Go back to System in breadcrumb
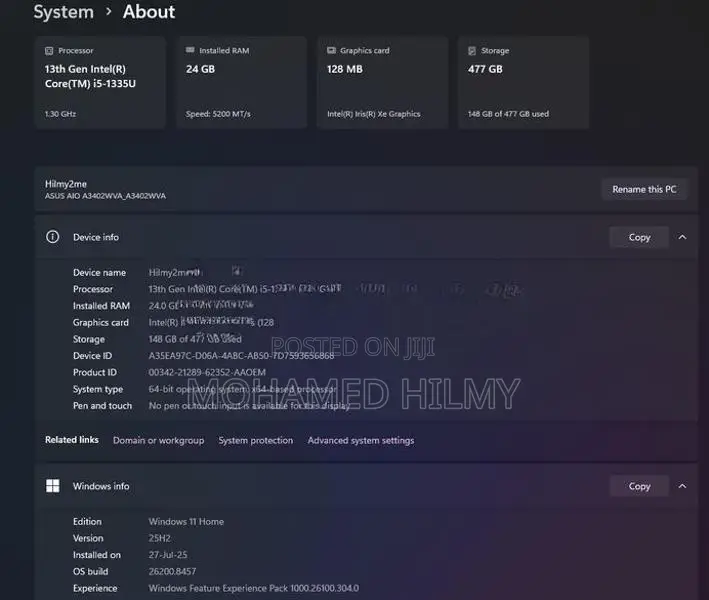 tap(63, 12)
